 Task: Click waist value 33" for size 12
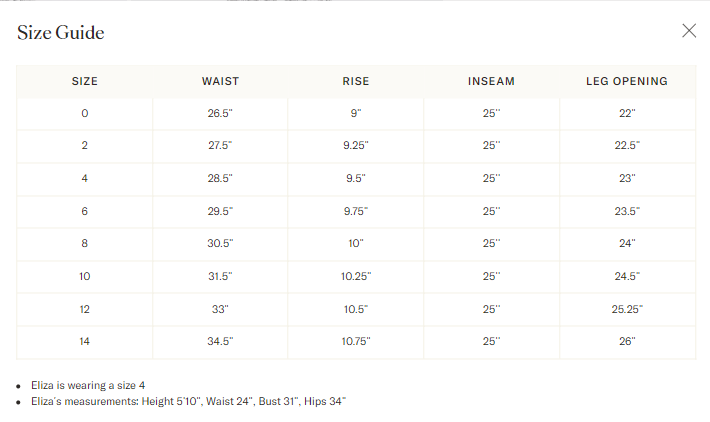pyautogui.click(x=220, y=309)
